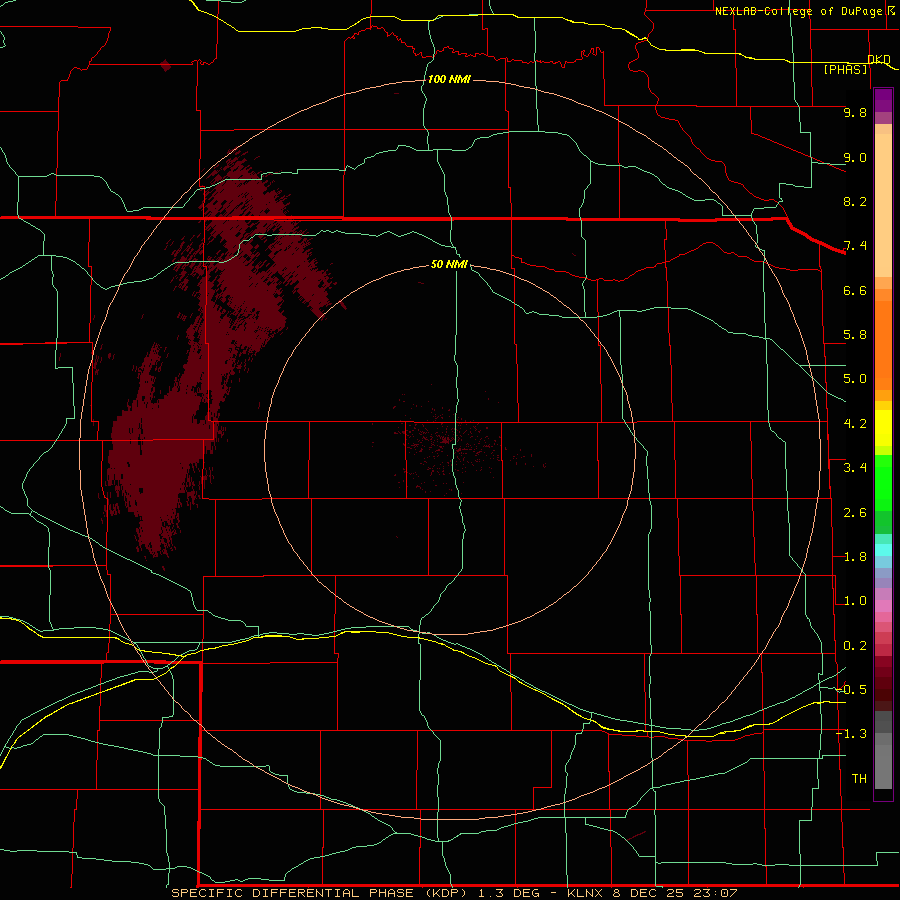Viewport: 900px width, 900px height.
Task: Select the 5.0 scale value
Action: click(855, 379)
